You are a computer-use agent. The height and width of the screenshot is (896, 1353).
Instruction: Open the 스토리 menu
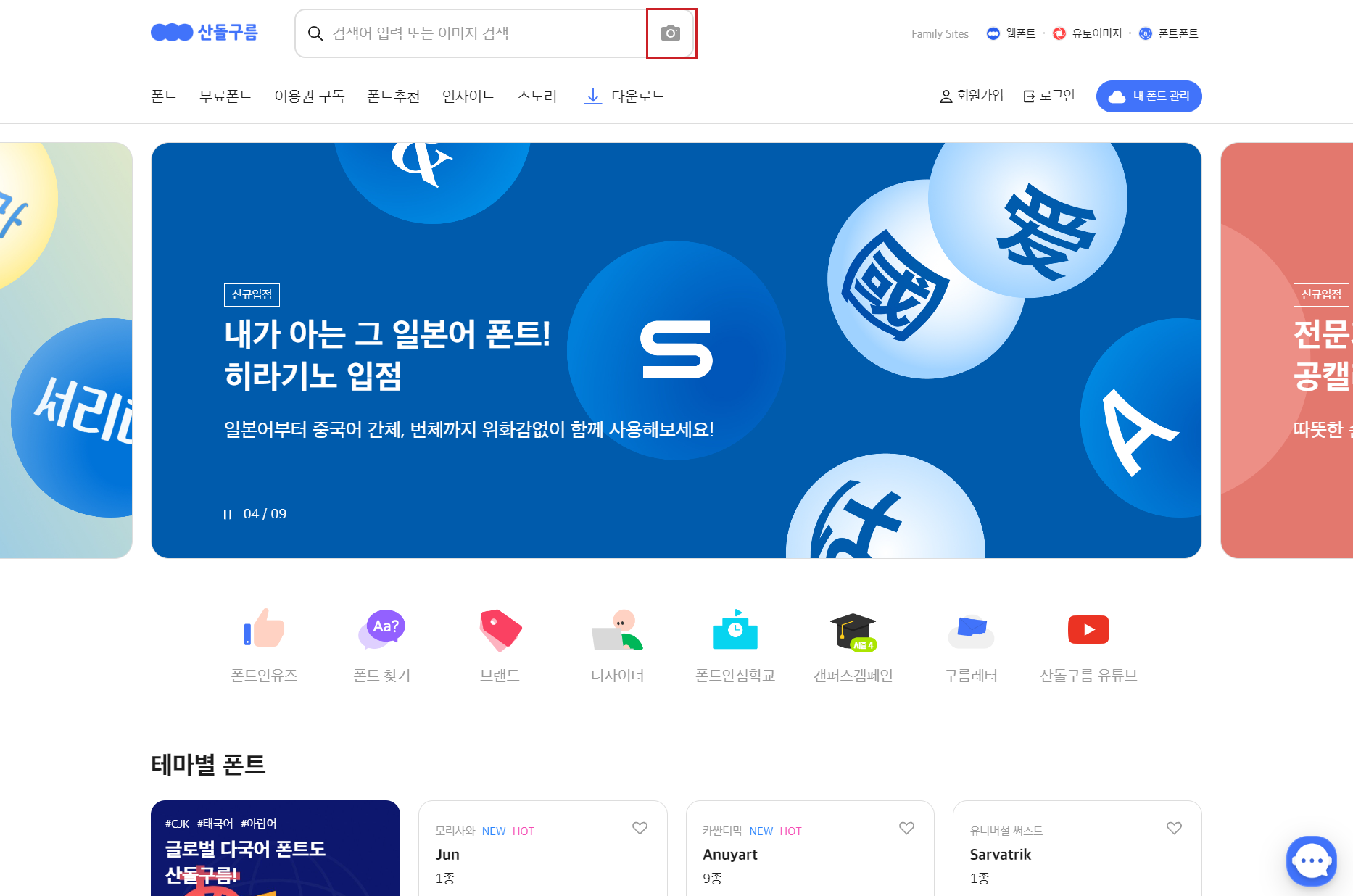point(537,96)
